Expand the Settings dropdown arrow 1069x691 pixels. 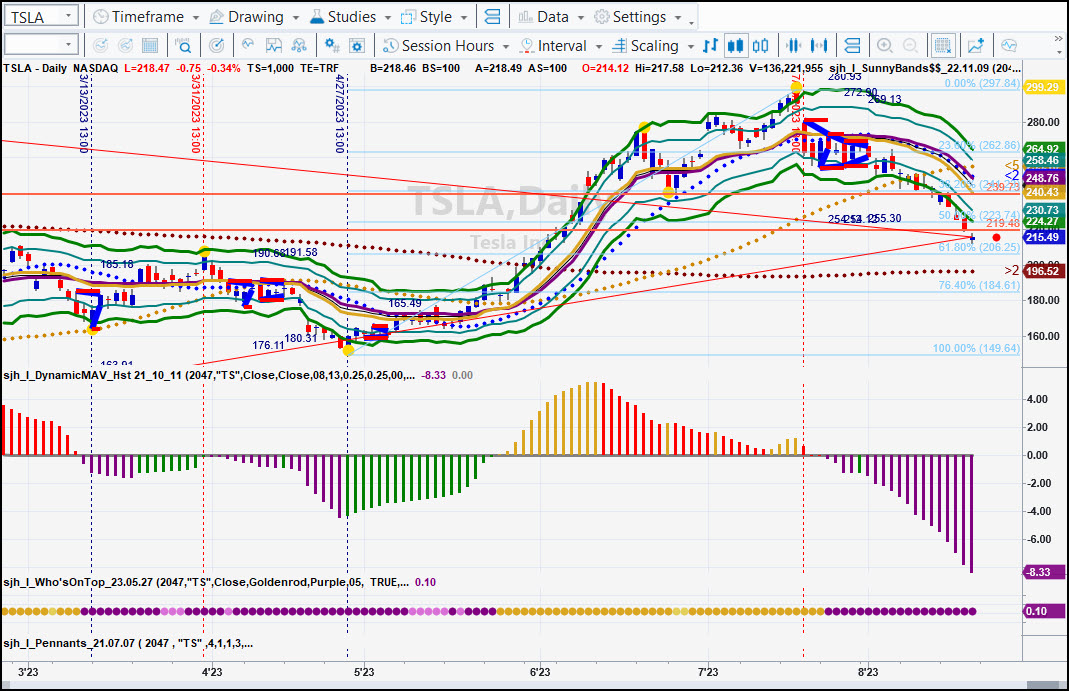678,18
